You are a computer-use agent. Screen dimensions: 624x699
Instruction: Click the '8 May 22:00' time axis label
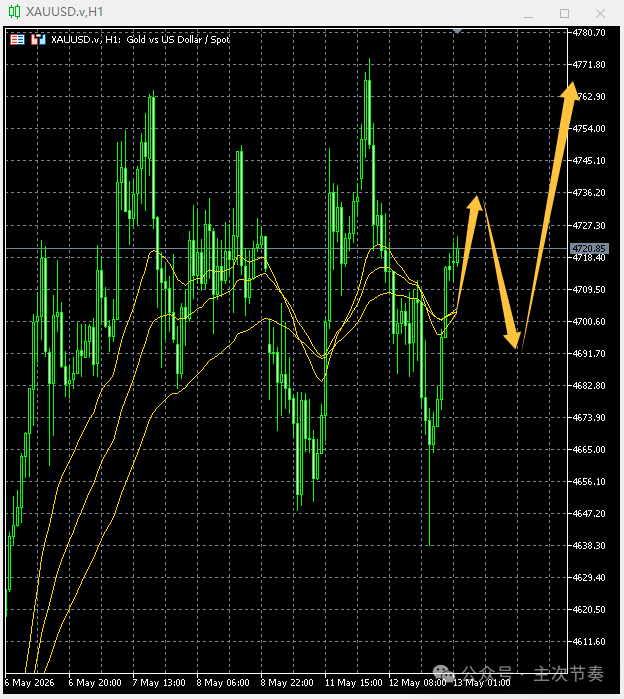pos(287,683)
